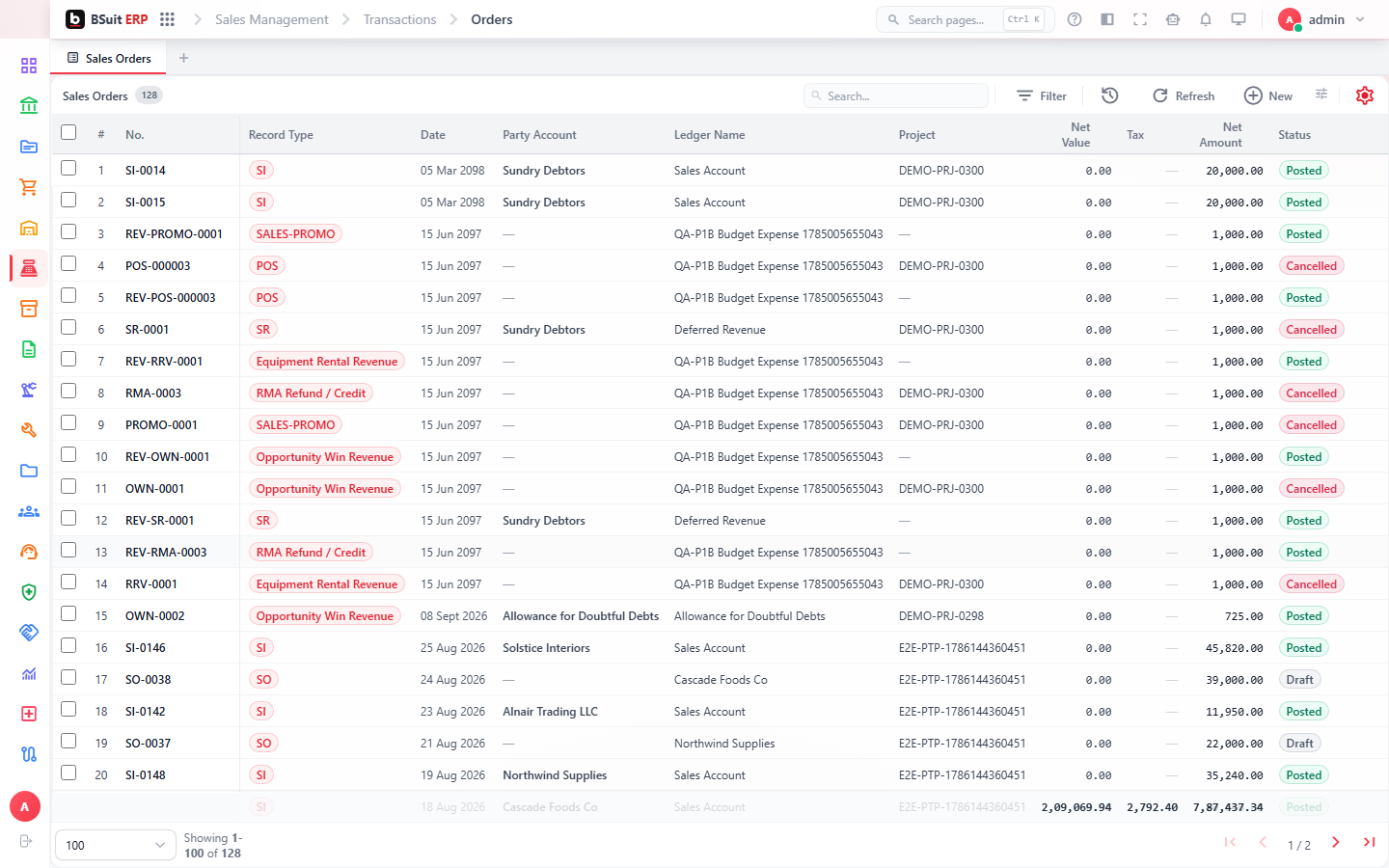Select checkbox for row SO-0038
Image resolution: width=1389 pixels, height=868 pixels.
[68, 677]
